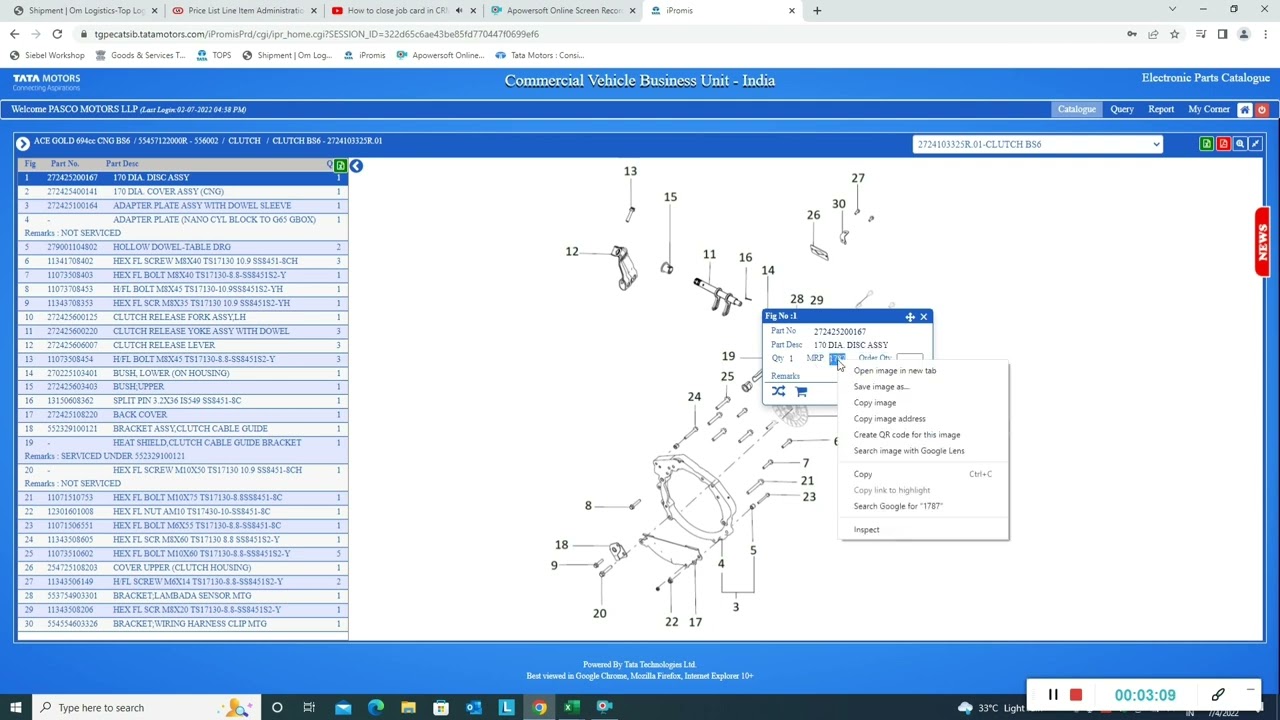Click the shuffle/interchange icon in the popup
The image size is (1280, 720).
tap(778, 392)
